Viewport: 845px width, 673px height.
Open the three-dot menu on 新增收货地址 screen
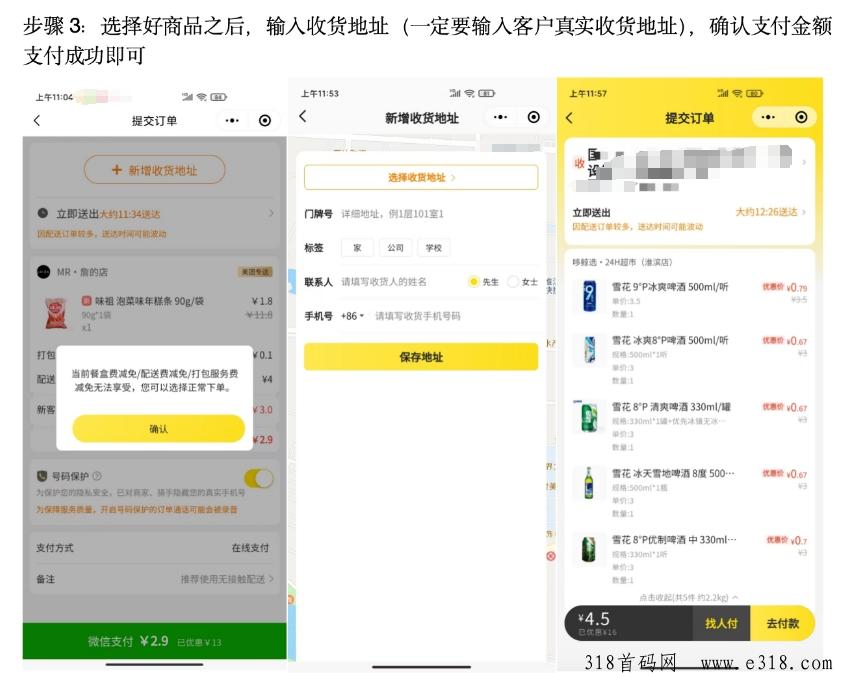tap(501, 117)
